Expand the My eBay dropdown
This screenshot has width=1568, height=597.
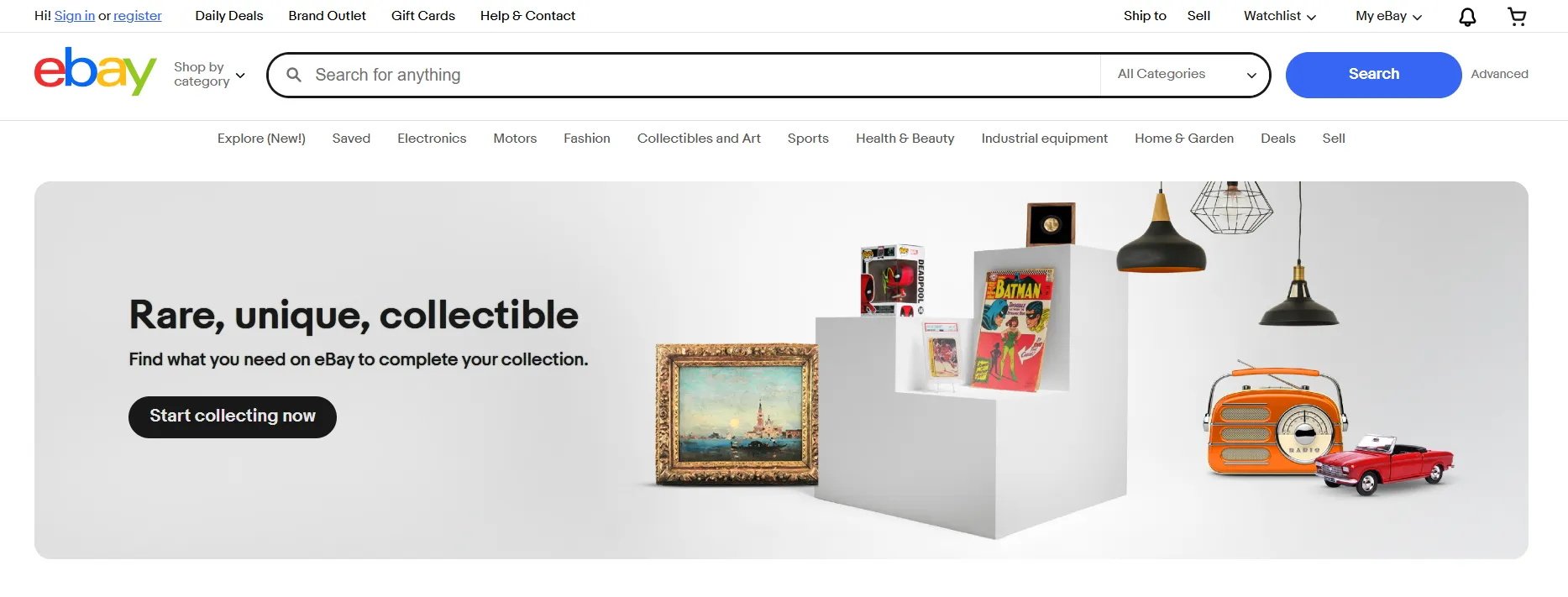pos(1388,16)
